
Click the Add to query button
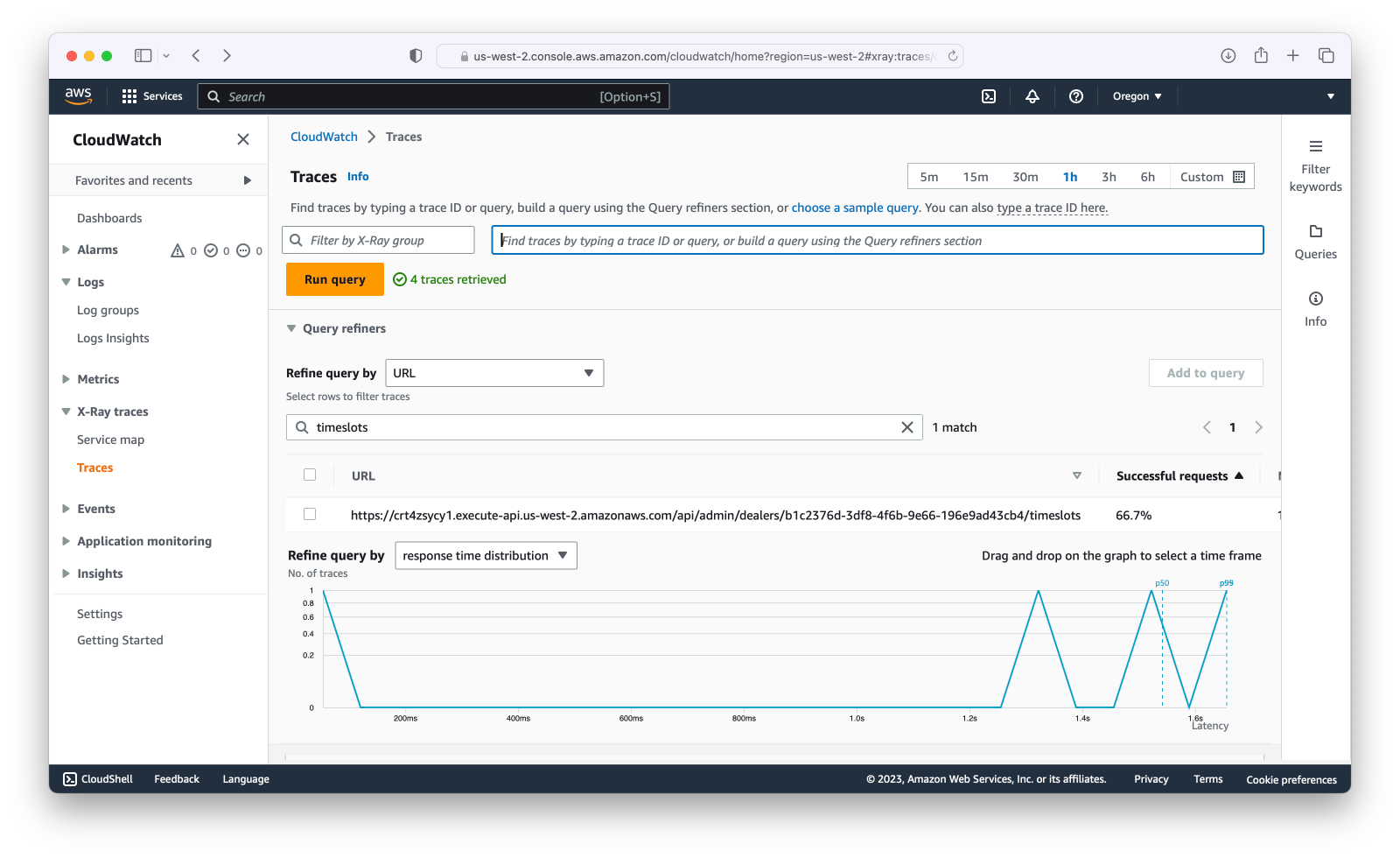pyautogui.click(x=1206, y=373)
